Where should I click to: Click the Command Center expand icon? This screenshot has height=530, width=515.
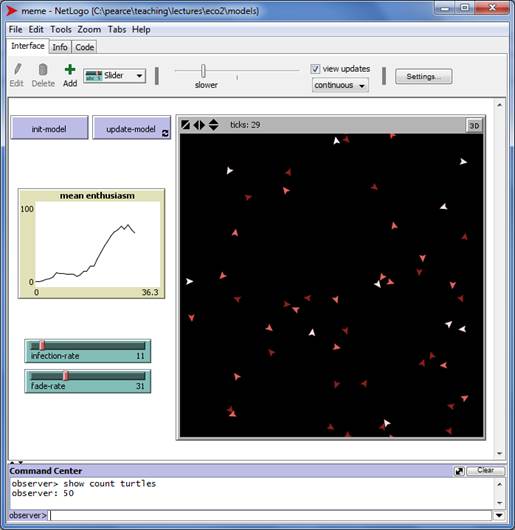click(459, 471)
